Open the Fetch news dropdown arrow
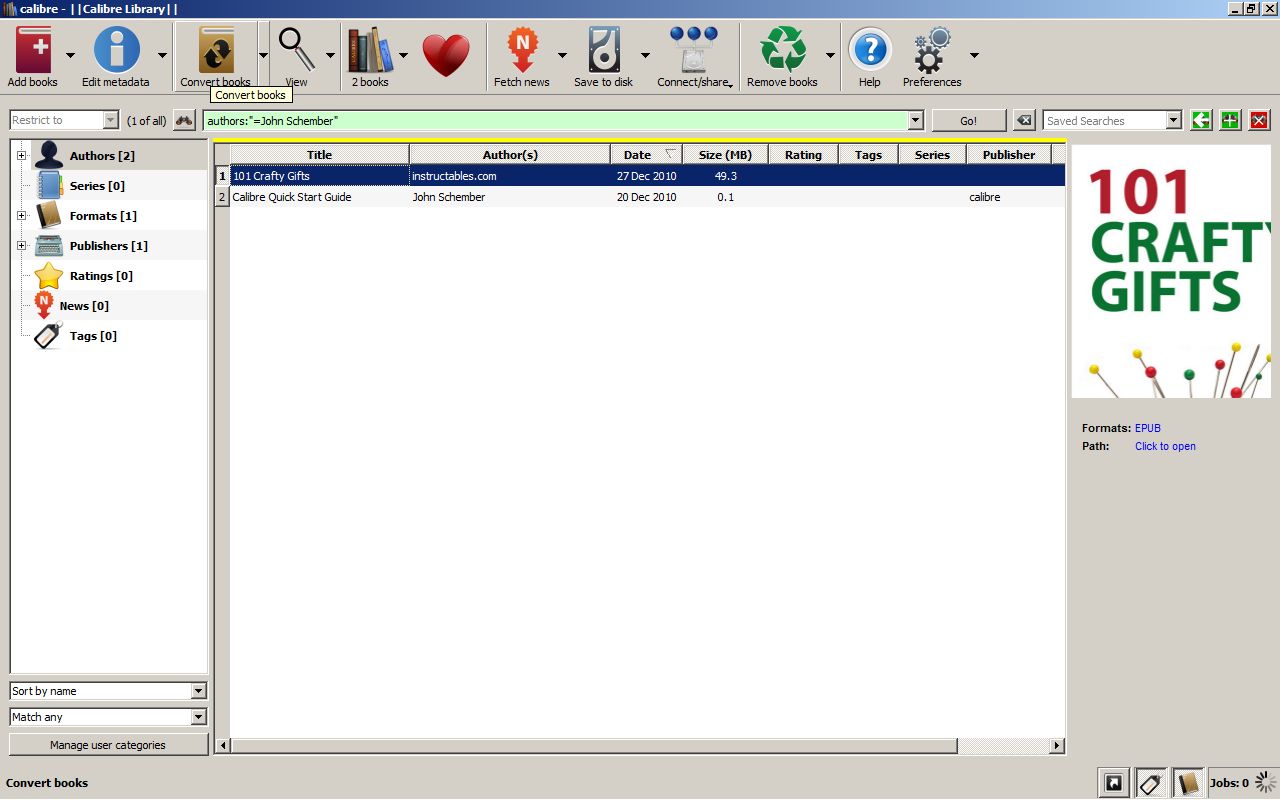The width and height of the screenshot is (1280, 800). click(562, 55)
